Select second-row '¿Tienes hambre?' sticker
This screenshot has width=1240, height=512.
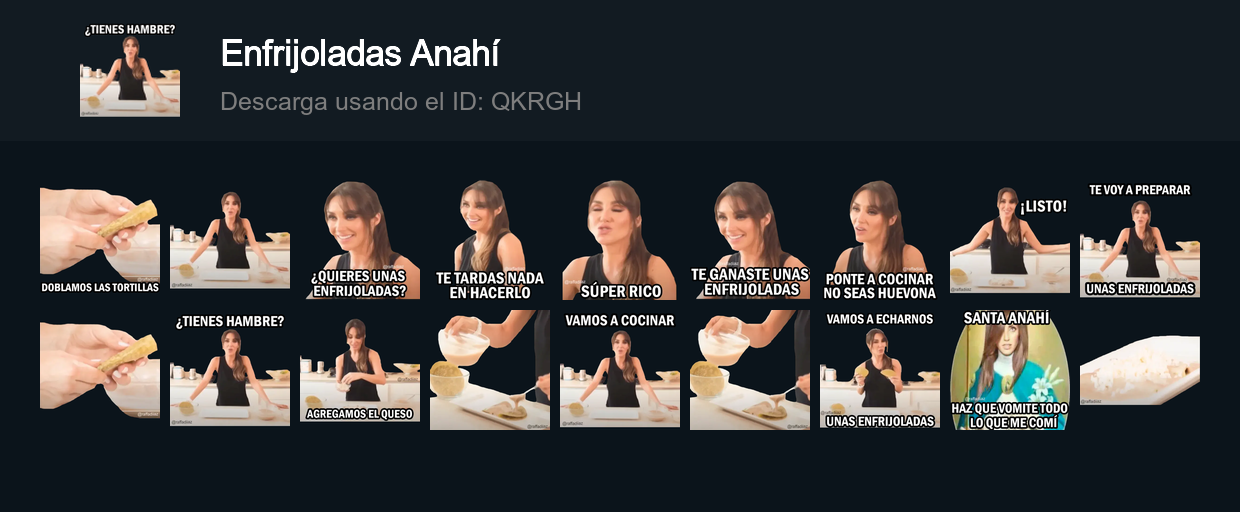pyautogui.click(x=230, y=370)
